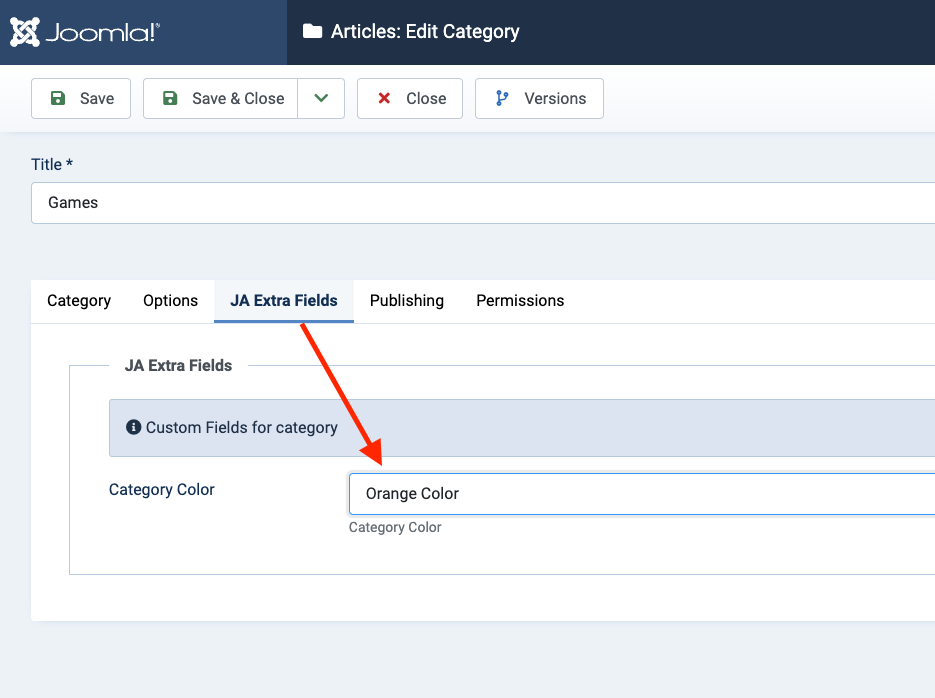Click the Joomla logo in the header
The image size is (935, 698).
(x=85, y=32)
